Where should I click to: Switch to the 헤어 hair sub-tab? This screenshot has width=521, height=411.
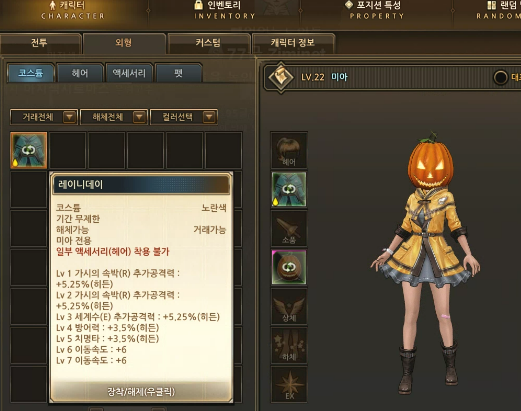coord(80,73)
